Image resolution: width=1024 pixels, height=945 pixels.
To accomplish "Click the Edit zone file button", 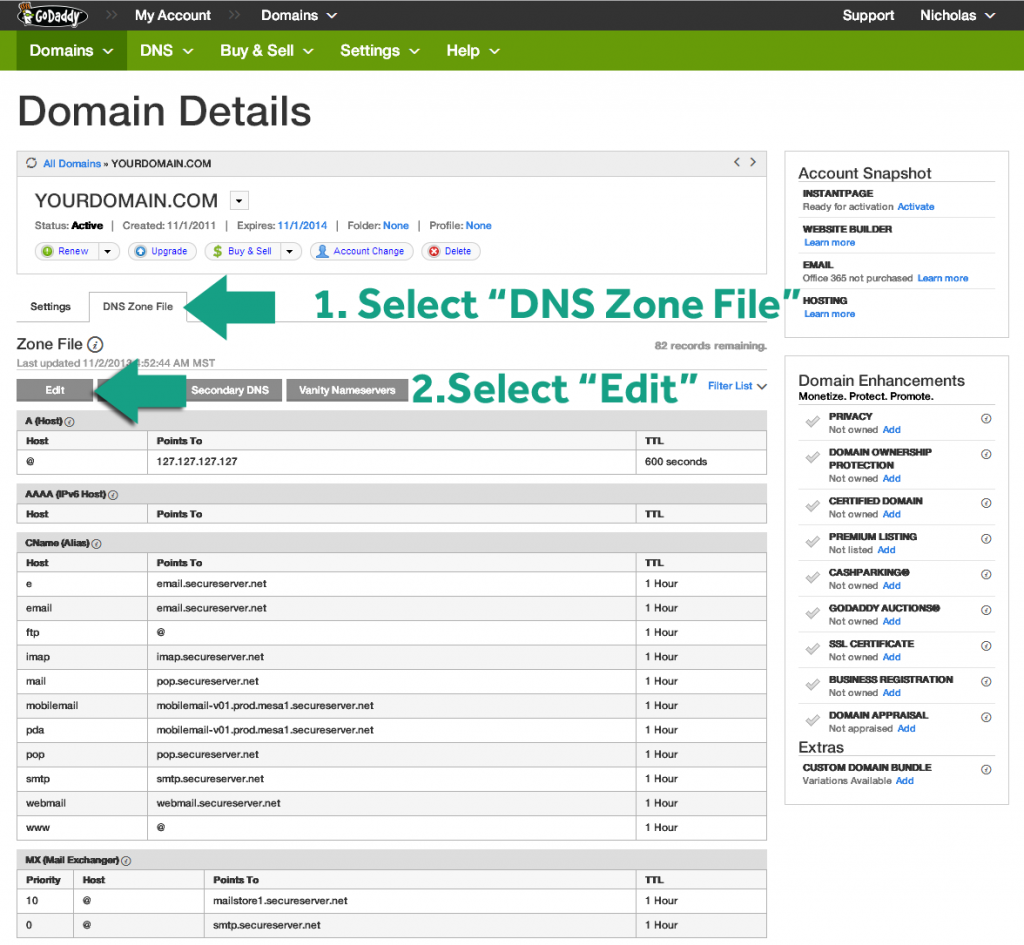I will (x=55, y=390).
